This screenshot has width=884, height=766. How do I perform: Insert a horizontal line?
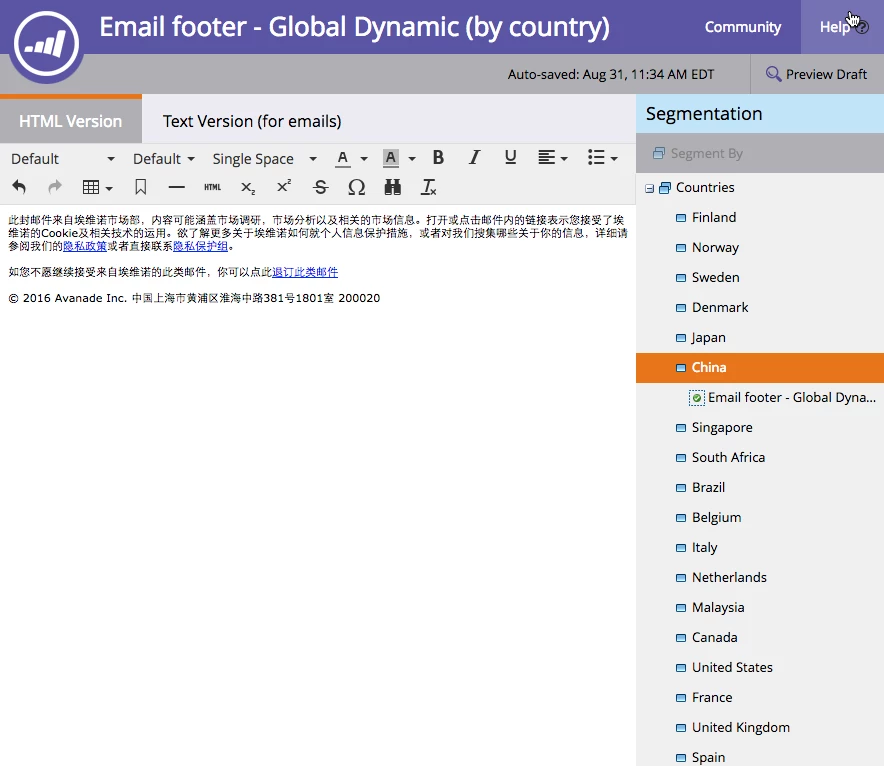(x=176, y=187)
